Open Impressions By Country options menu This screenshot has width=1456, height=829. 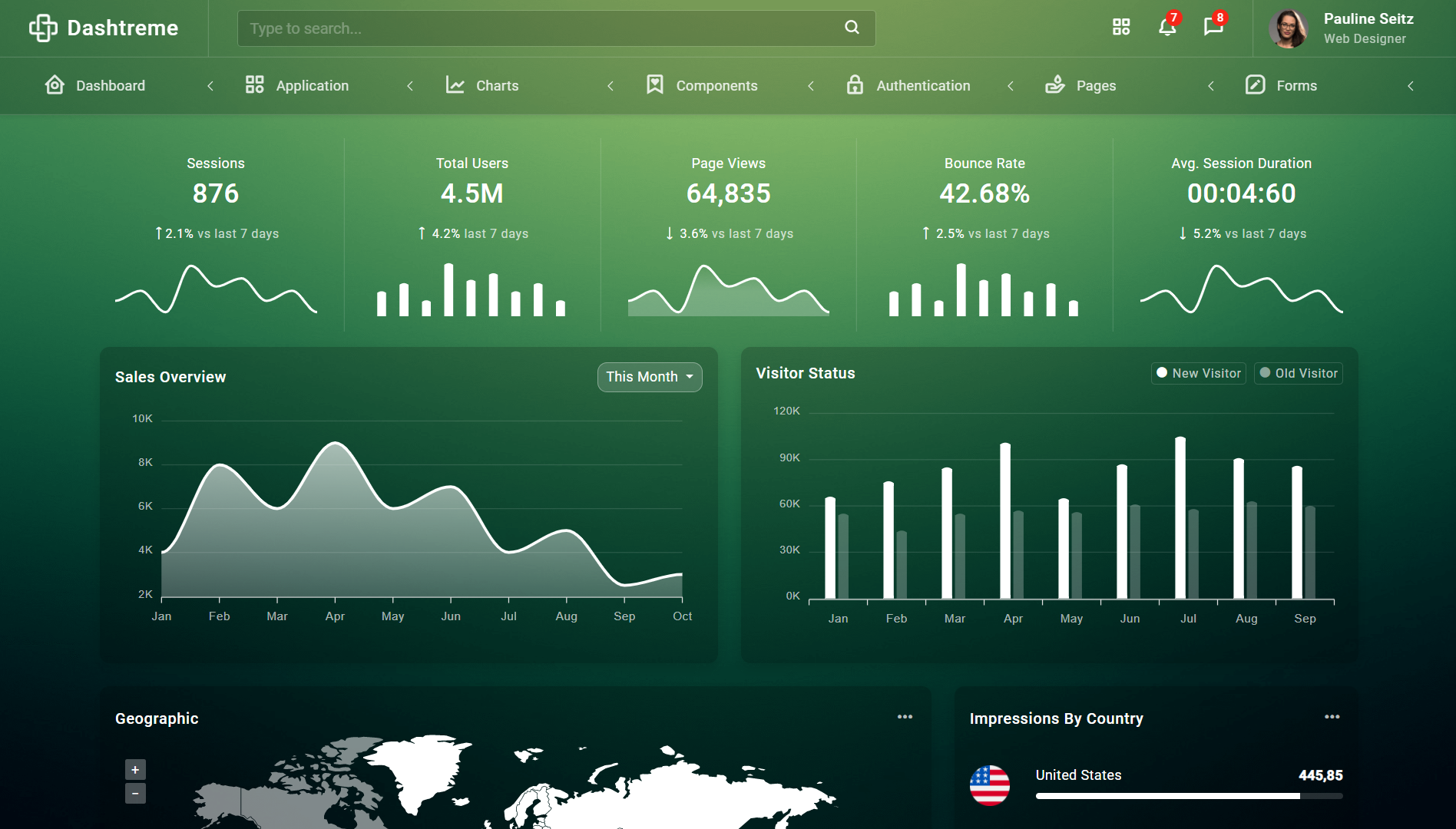[1332, 717]
